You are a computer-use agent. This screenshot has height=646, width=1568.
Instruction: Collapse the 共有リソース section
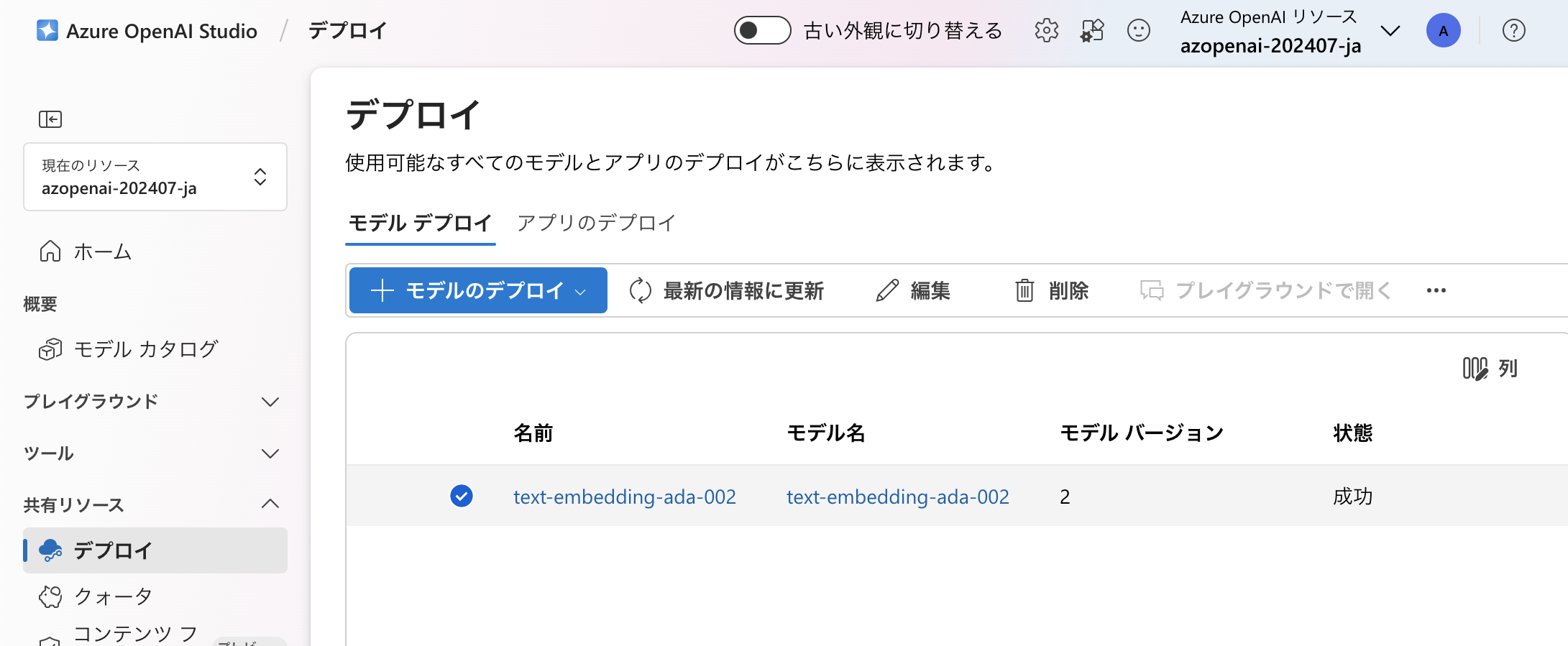(152, 505)
